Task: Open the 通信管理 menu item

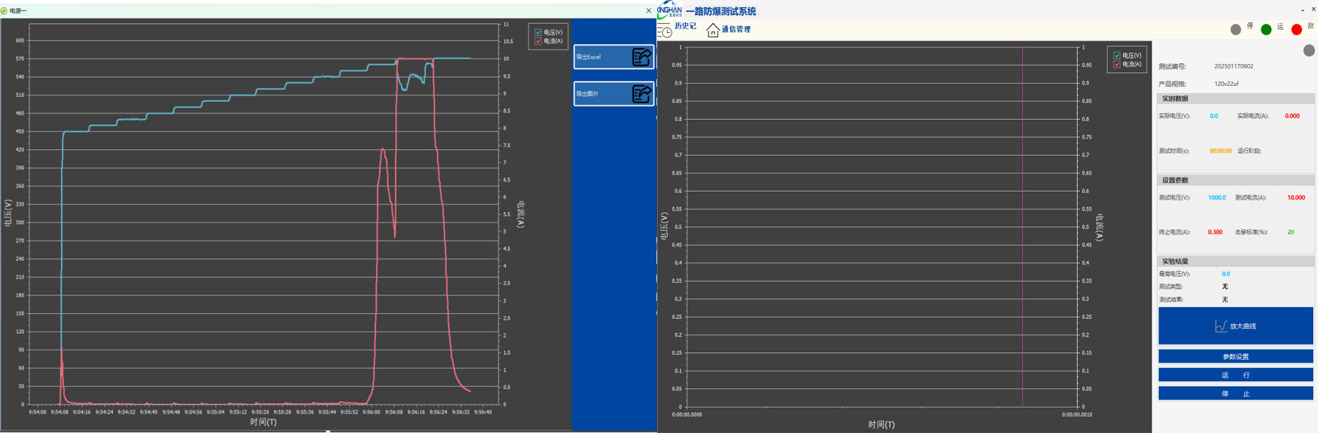Action: click(x=736, y=30)
